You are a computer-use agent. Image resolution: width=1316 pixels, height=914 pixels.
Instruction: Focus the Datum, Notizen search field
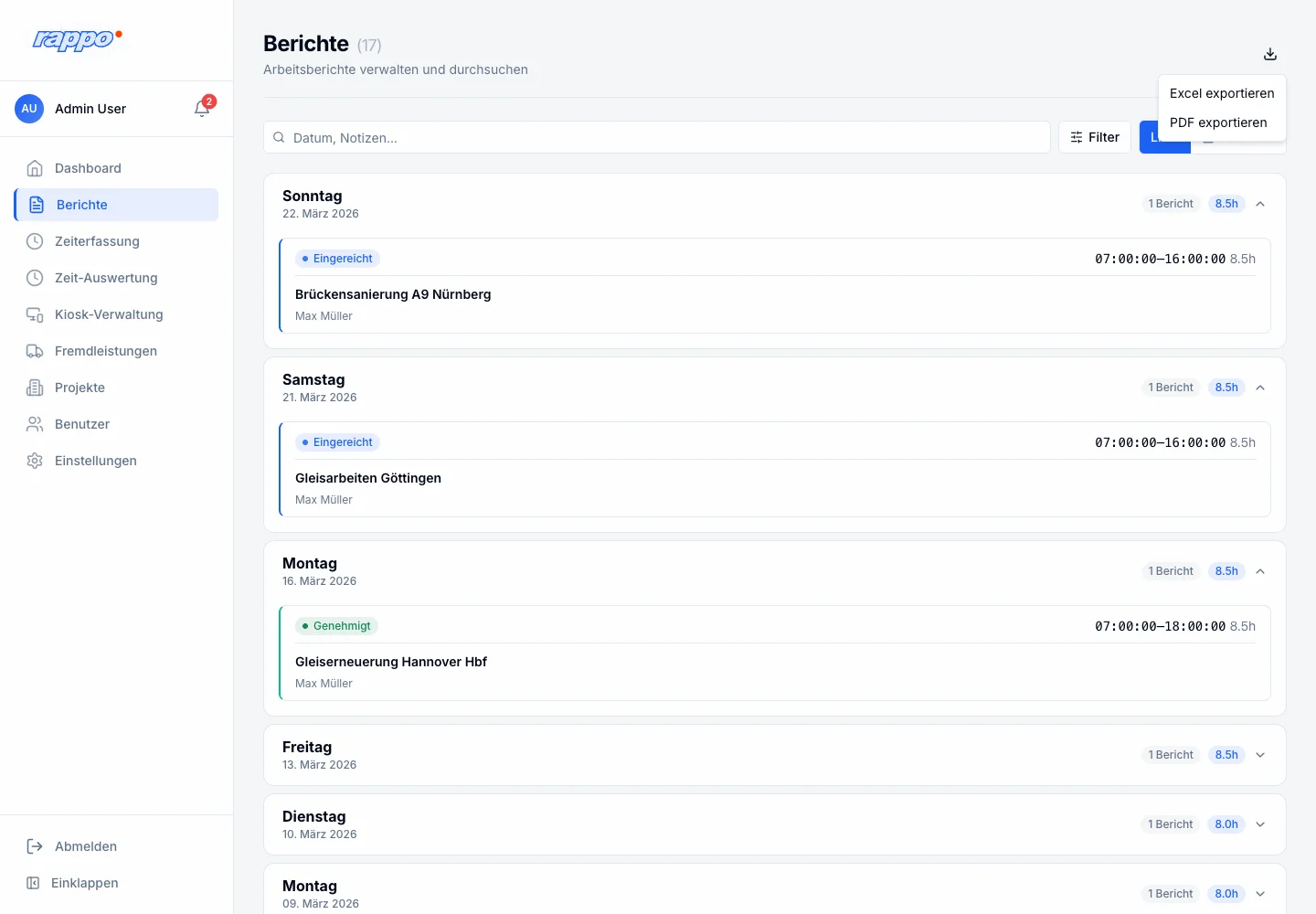click(657, 137)
